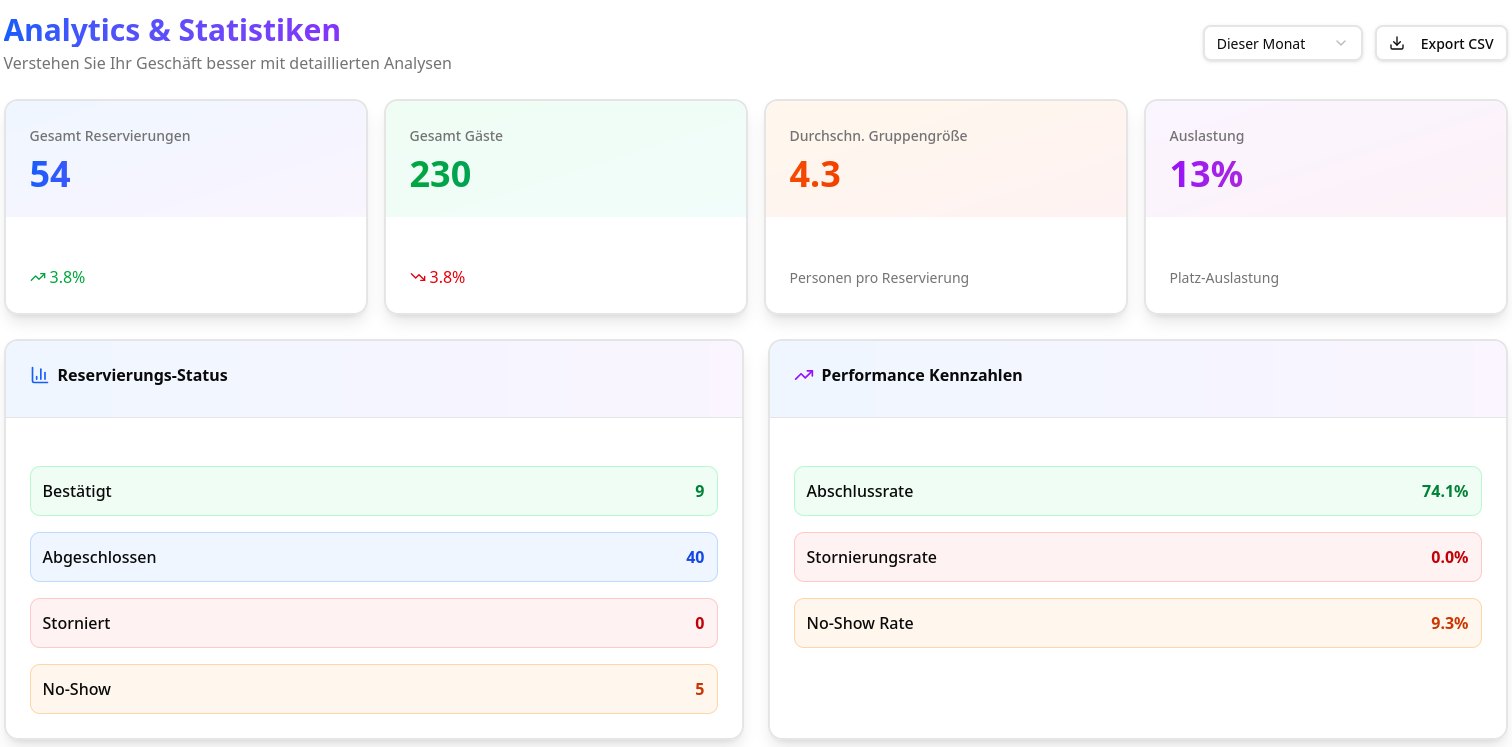
Task: Click the bar chart icon beside Reservierungs-Status
Action: pos(40,376)
